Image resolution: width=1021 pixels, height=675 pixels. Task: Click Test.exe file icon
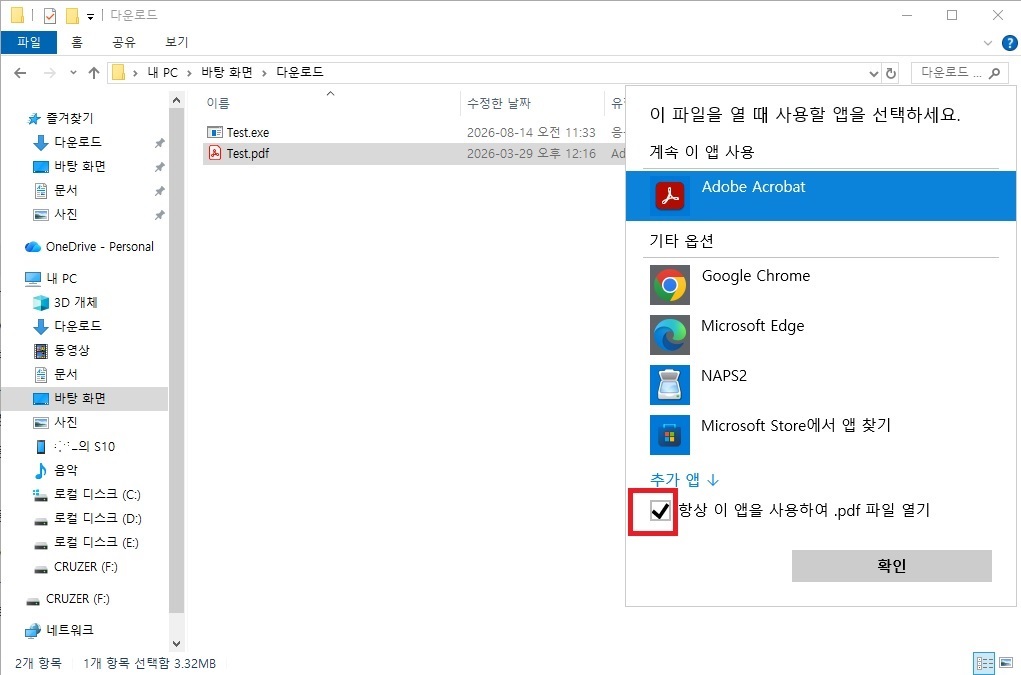point(214,132)
